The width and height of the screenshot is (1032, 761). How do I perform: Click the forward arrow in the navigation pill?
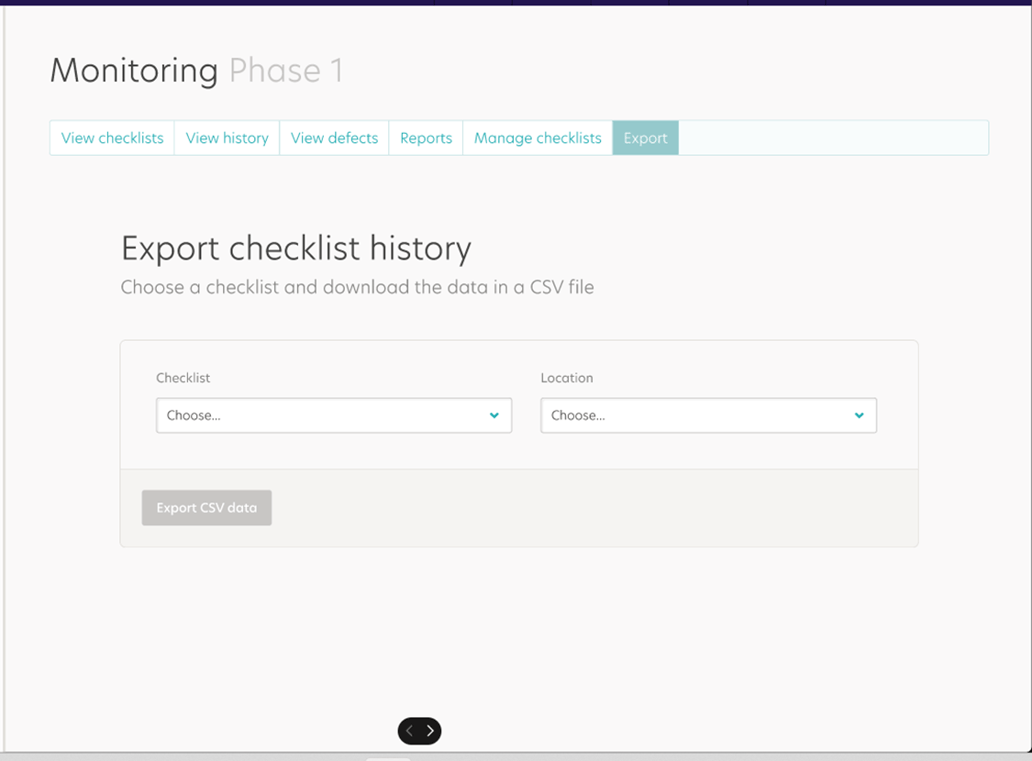click(430, 730)
